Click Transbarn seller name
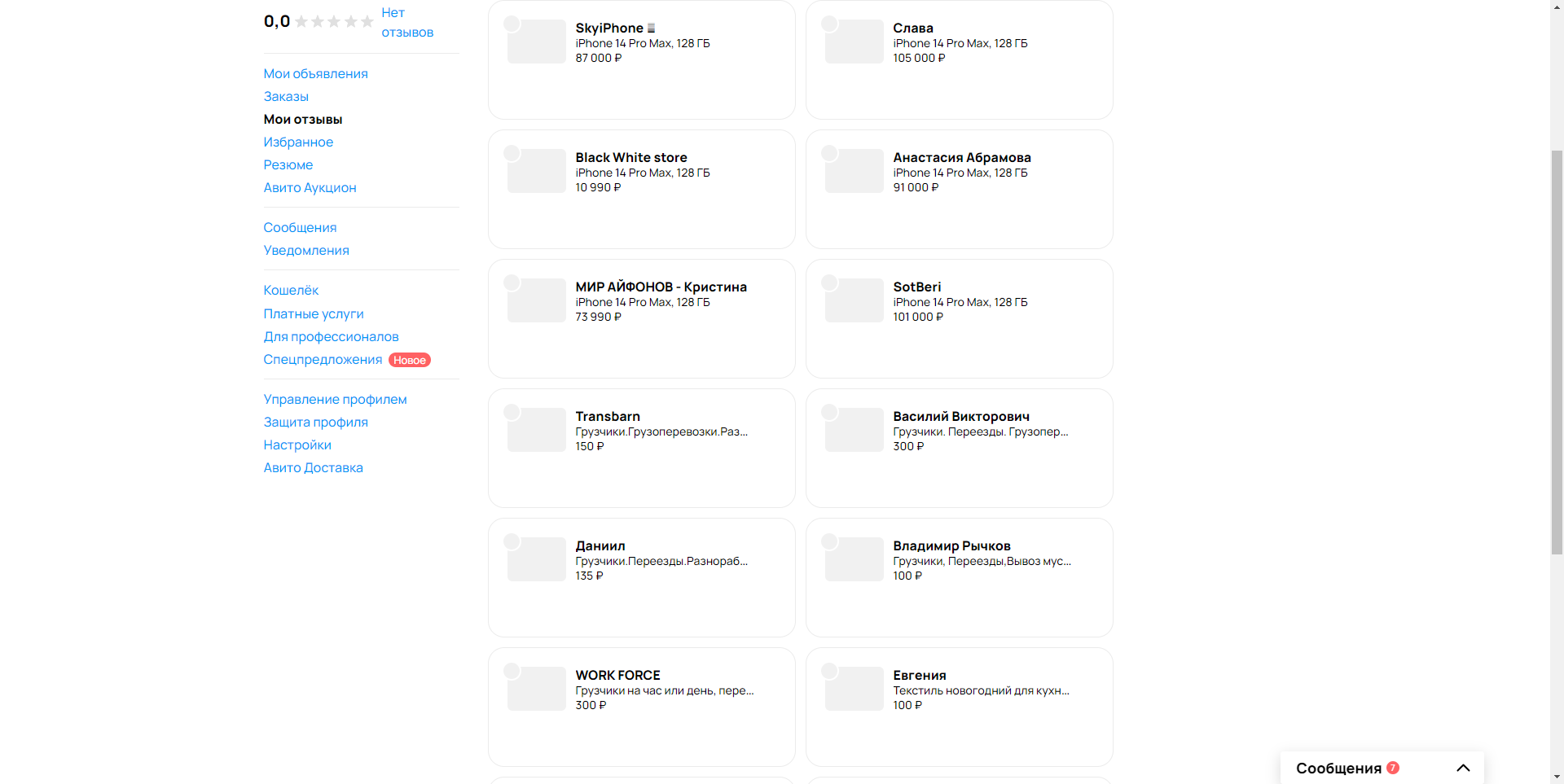Screen dimensions: 1564x784 tap(608, 416)
